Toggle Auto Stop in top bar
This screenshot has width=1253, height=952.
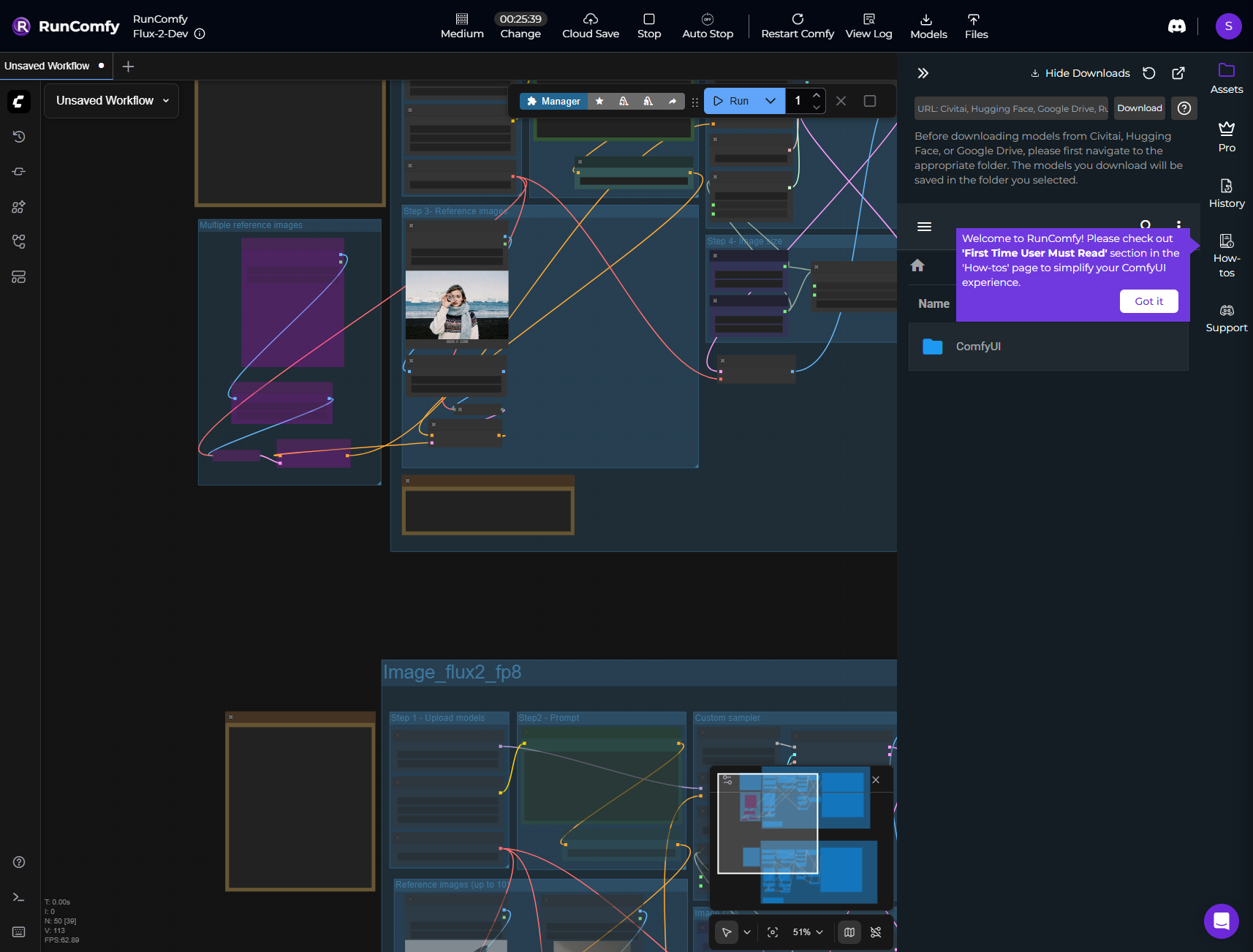707,26
